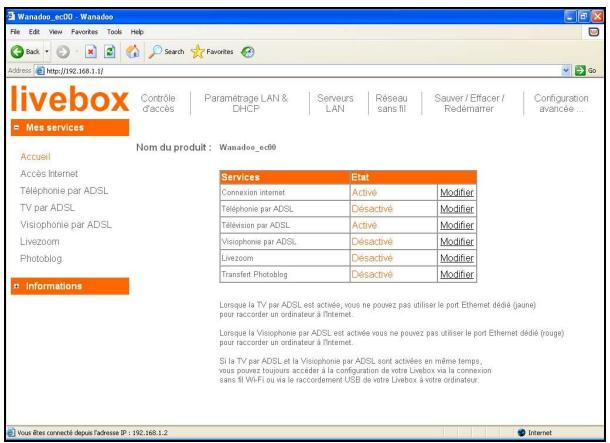This screenshot has height=443, width=610.
Task: Collapse the Mes services panel
Action: [16, 127]
